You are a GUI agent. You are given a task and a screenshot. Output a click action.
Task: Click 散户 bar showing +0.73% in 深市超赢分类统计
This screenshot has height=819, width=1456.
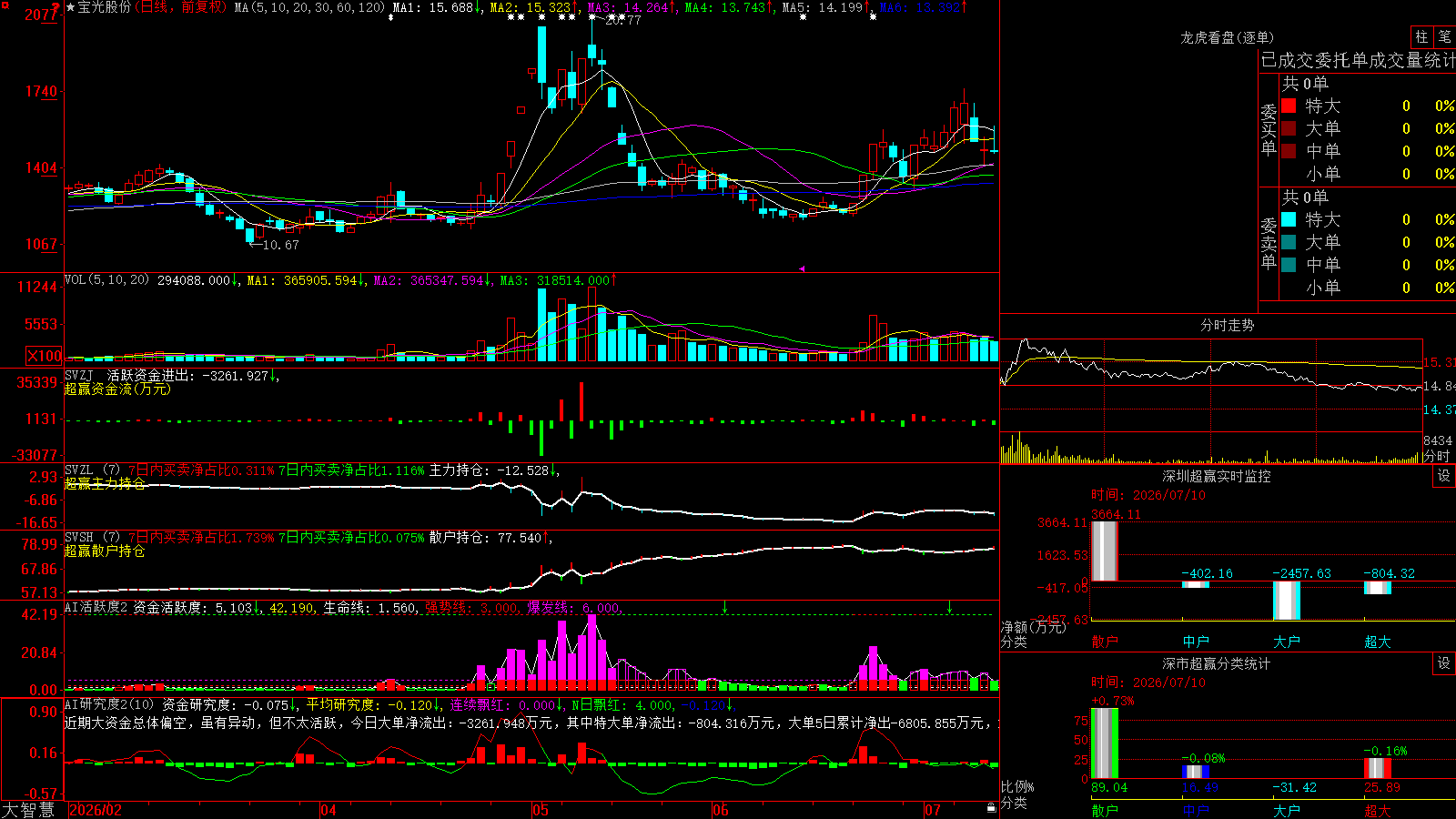point(1105,743)
